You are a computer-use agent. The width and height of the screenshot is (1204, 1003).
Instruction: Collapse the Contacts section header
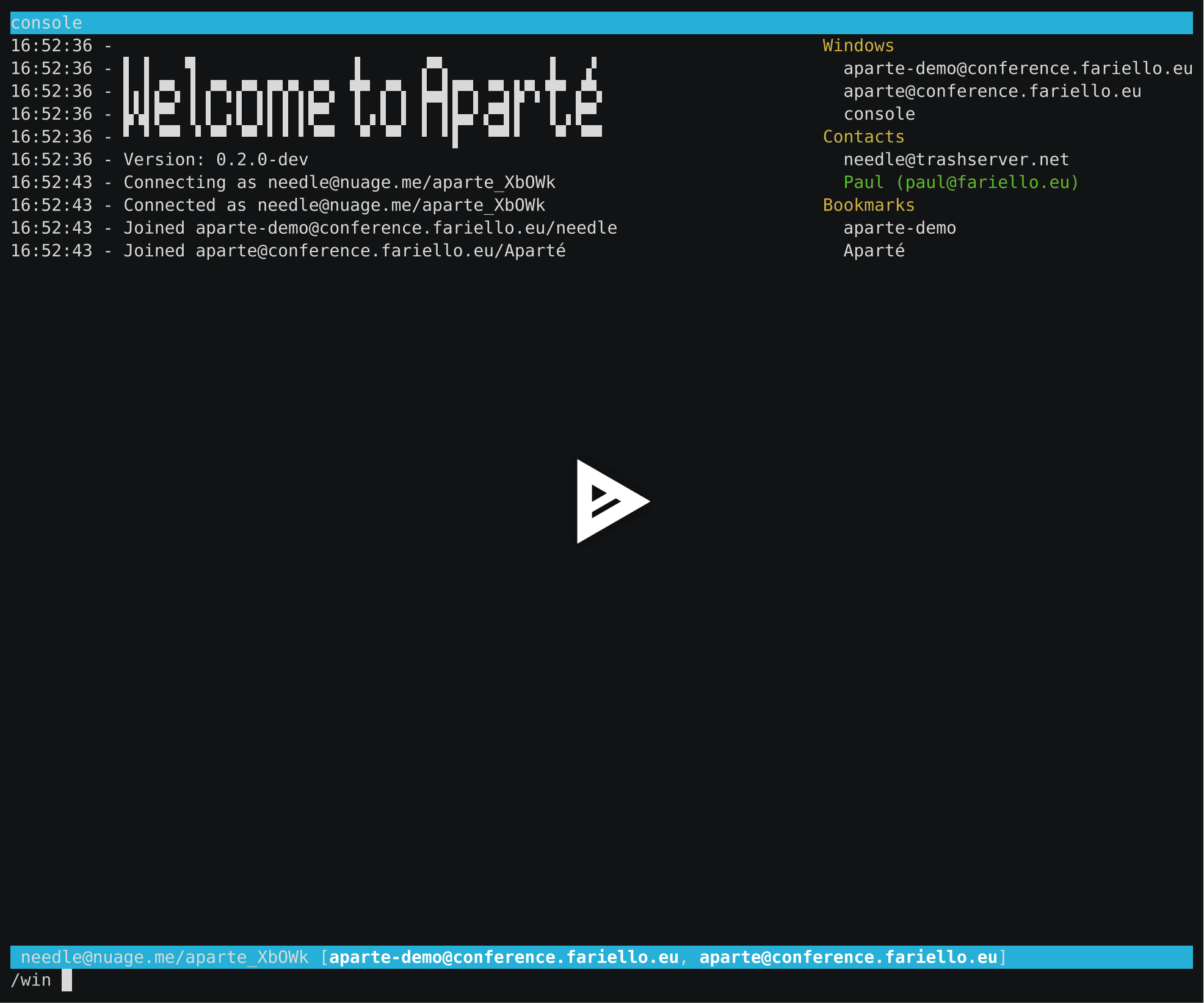pyautogui.click(x=863, y=136)
